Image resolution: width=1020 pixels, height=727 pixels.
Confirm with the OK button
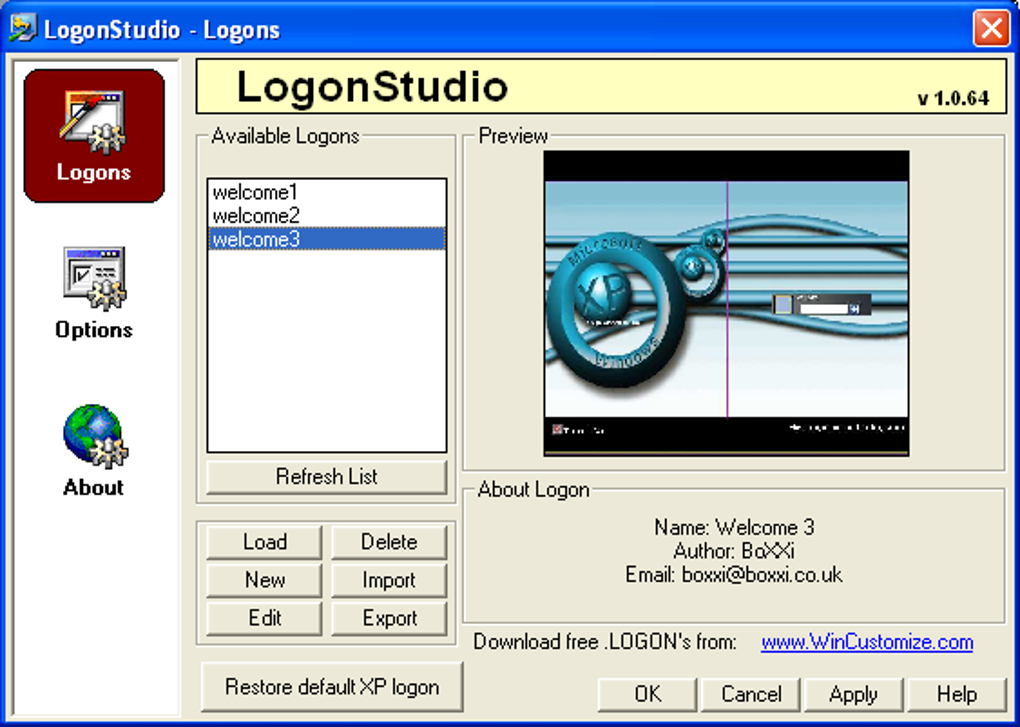click(648, 694)
